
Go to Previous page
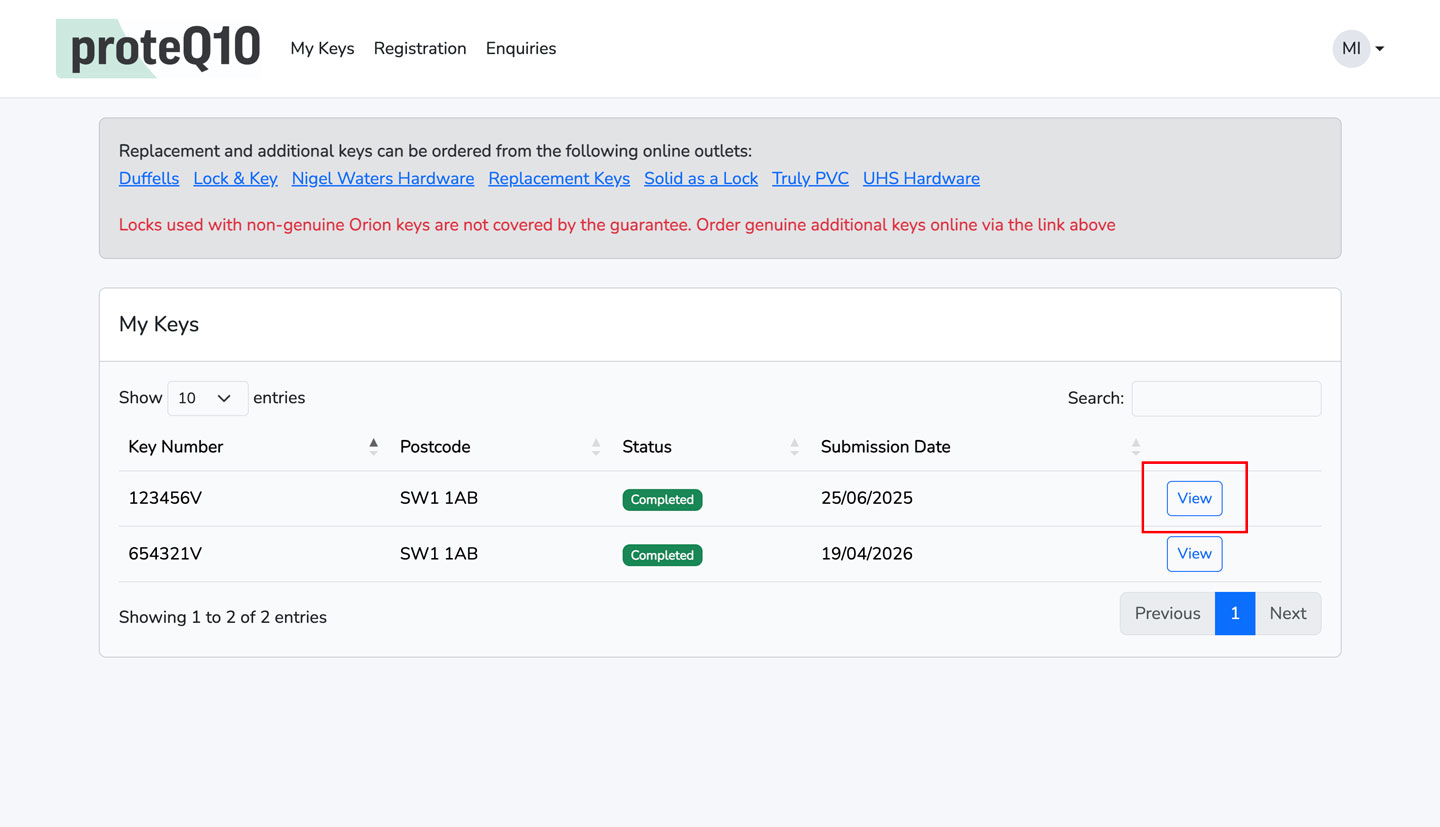pos(1167,614)
